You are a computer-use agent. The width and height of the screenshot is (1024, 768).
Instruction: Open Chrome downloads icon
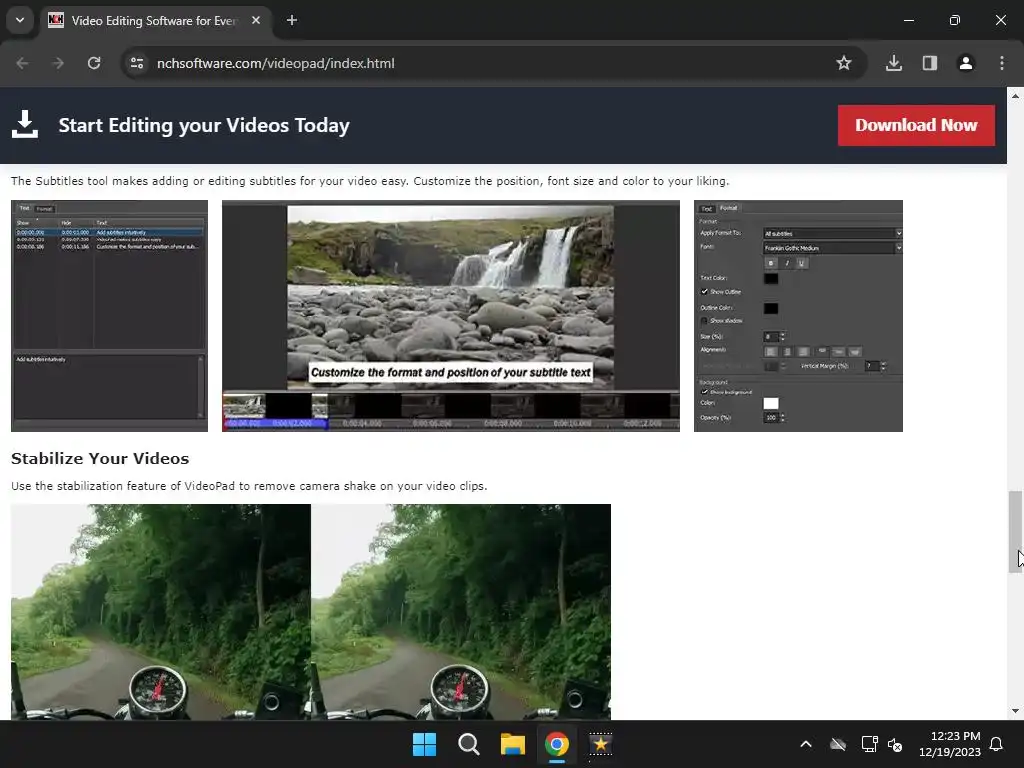click(894, 63)
